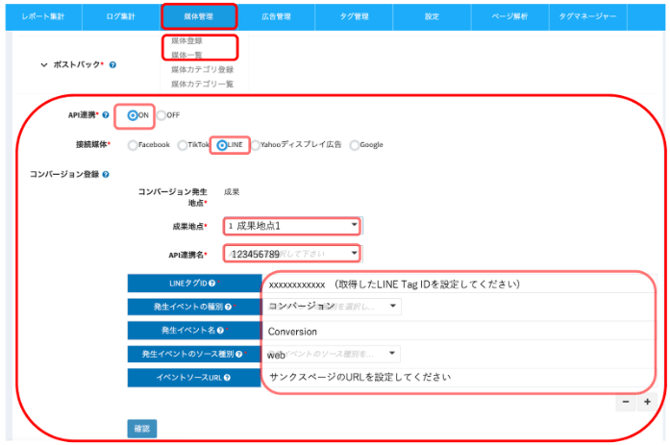Expand the 発生イベントの種別 dropdown
This screenshot has height=445, width=670.
pos(335,306)
